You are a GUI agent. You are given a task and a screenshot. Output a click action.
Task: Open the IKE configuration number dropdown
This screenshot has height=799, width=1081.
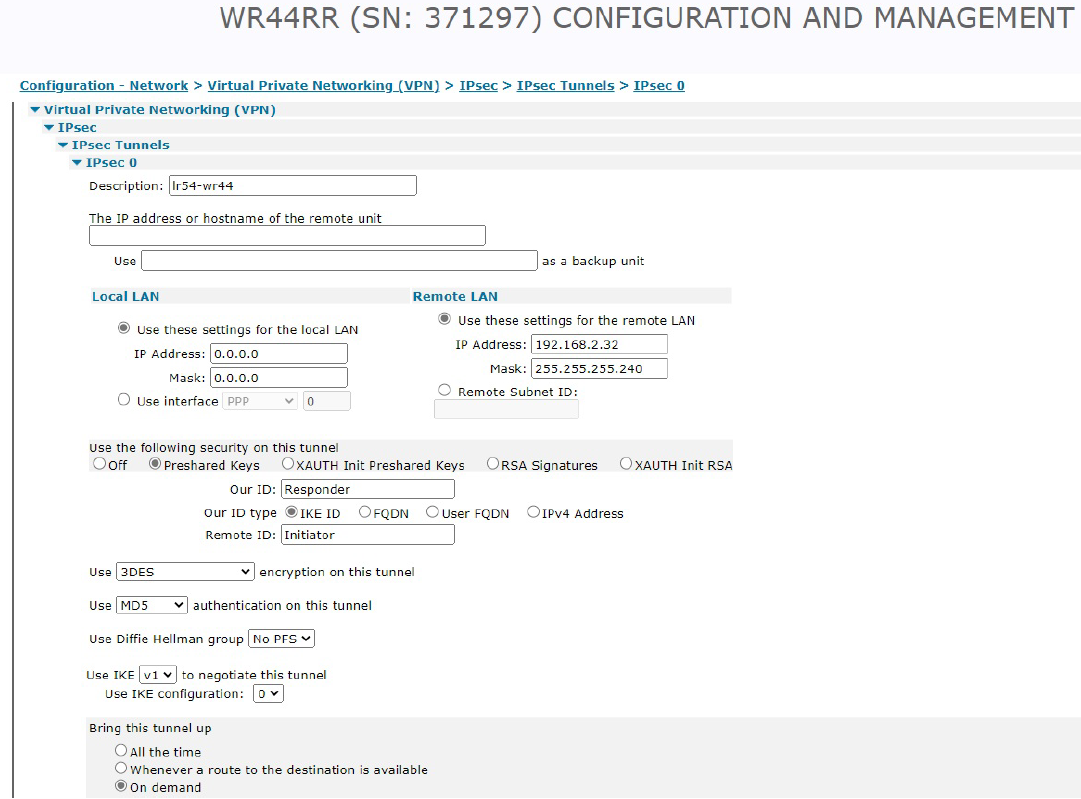[x=268, y=694]
